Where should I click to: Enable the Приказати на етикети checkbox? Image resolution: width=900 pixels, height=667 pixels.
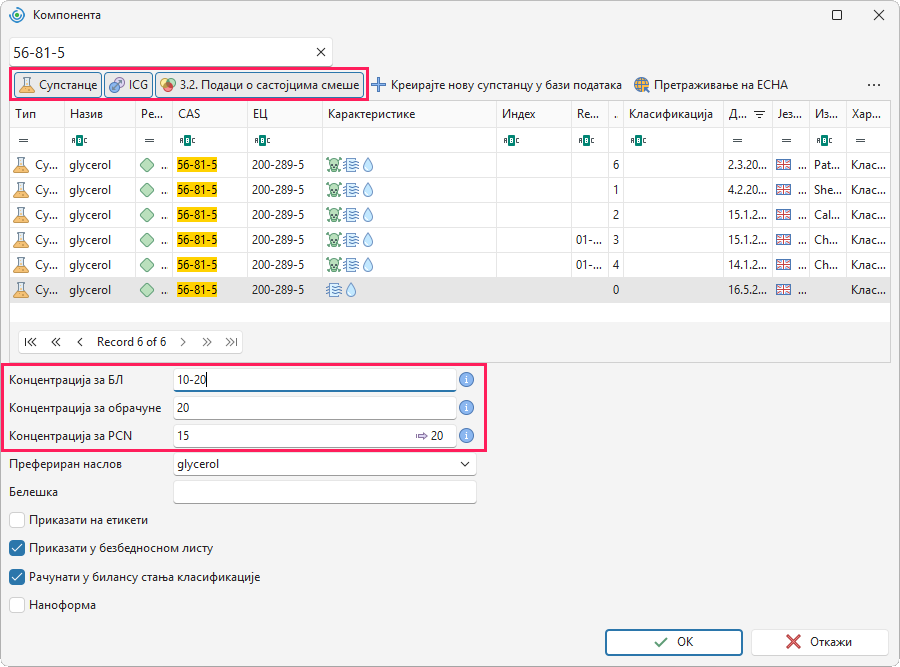(x=17, y=520)
